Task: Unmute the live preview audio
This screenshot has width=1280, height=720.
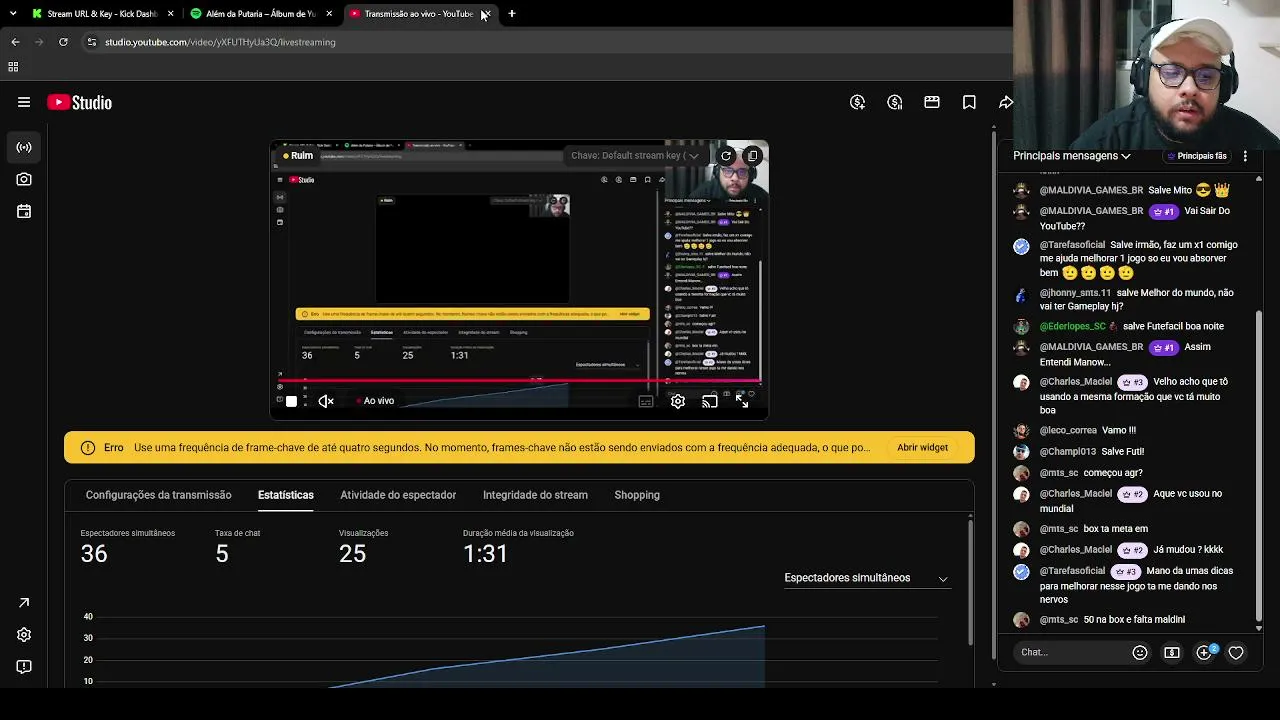Action: (326, 401)
